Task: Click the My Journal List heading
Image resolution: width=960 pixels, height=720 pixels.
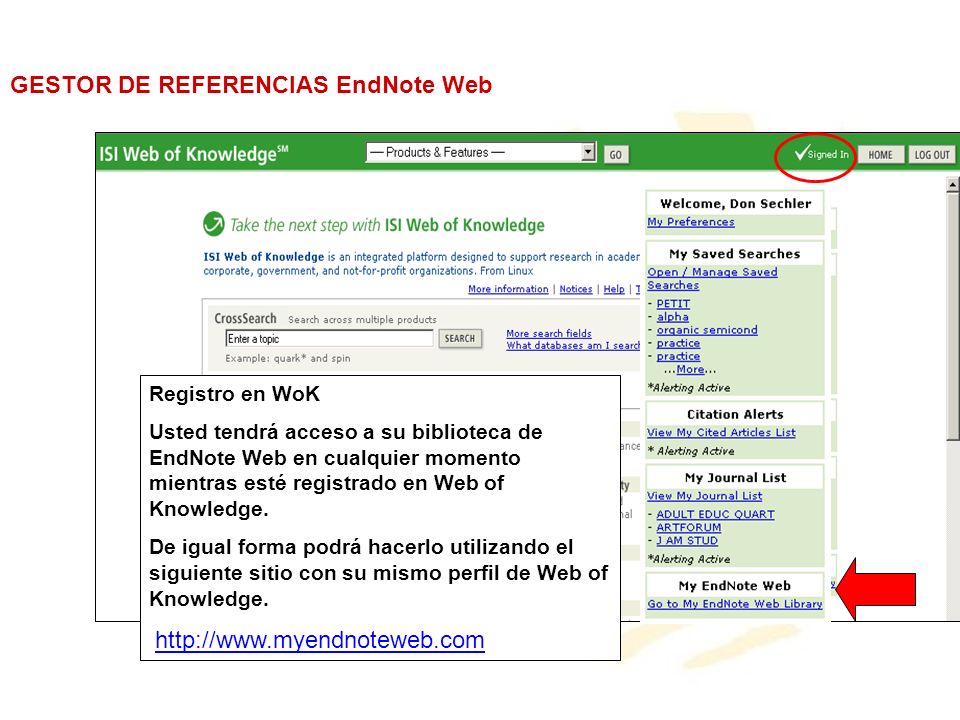Action: click(x=735, y=478)
